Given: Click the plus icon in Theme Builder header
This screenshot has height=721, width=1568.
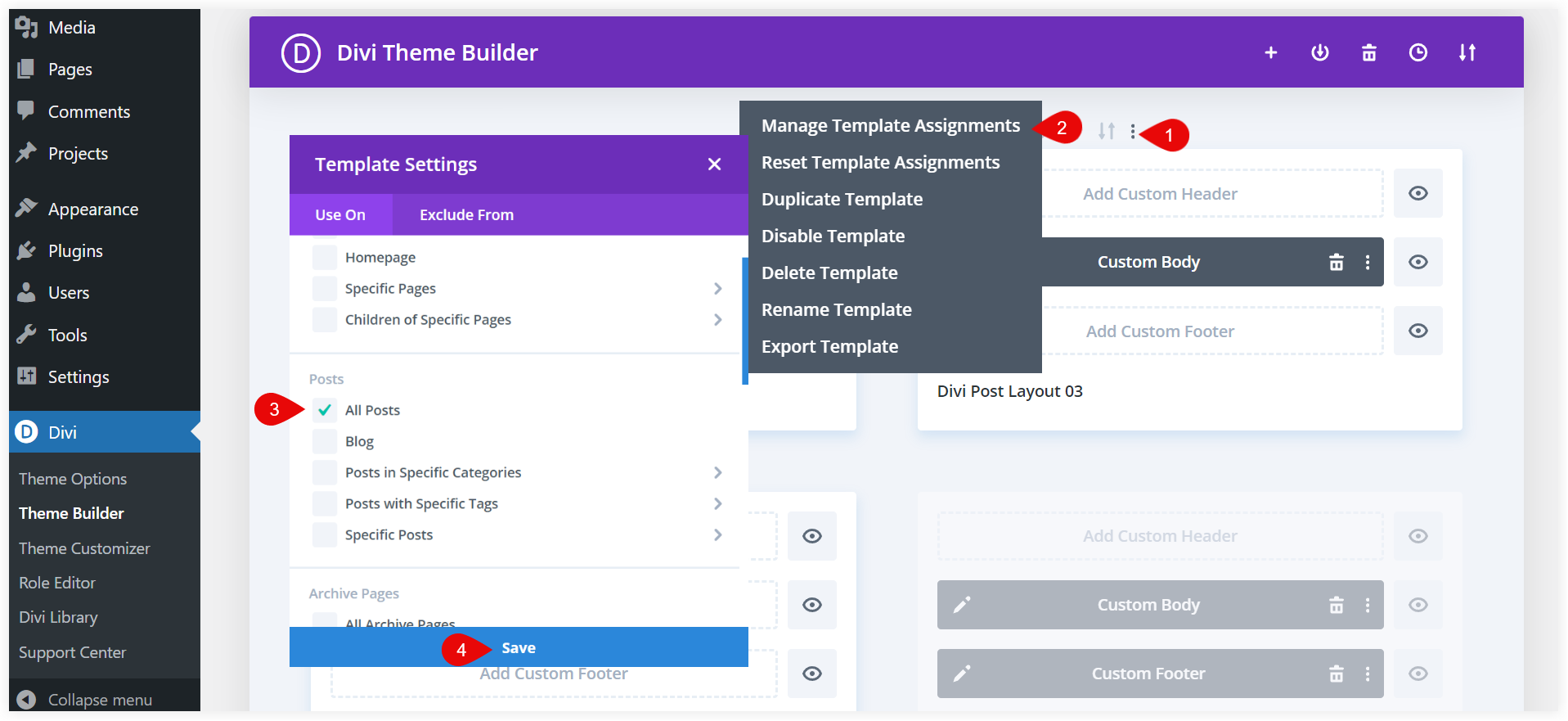Looking at the screenshot, I should (x=1270, y=52).
